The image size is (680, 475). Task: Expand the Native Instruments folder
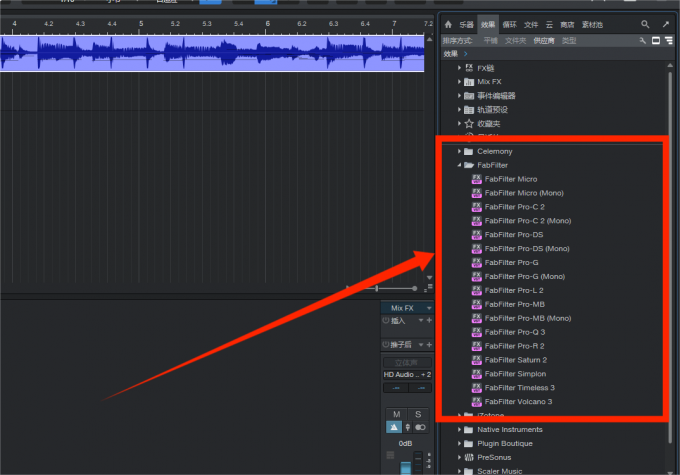coord(459,429)
